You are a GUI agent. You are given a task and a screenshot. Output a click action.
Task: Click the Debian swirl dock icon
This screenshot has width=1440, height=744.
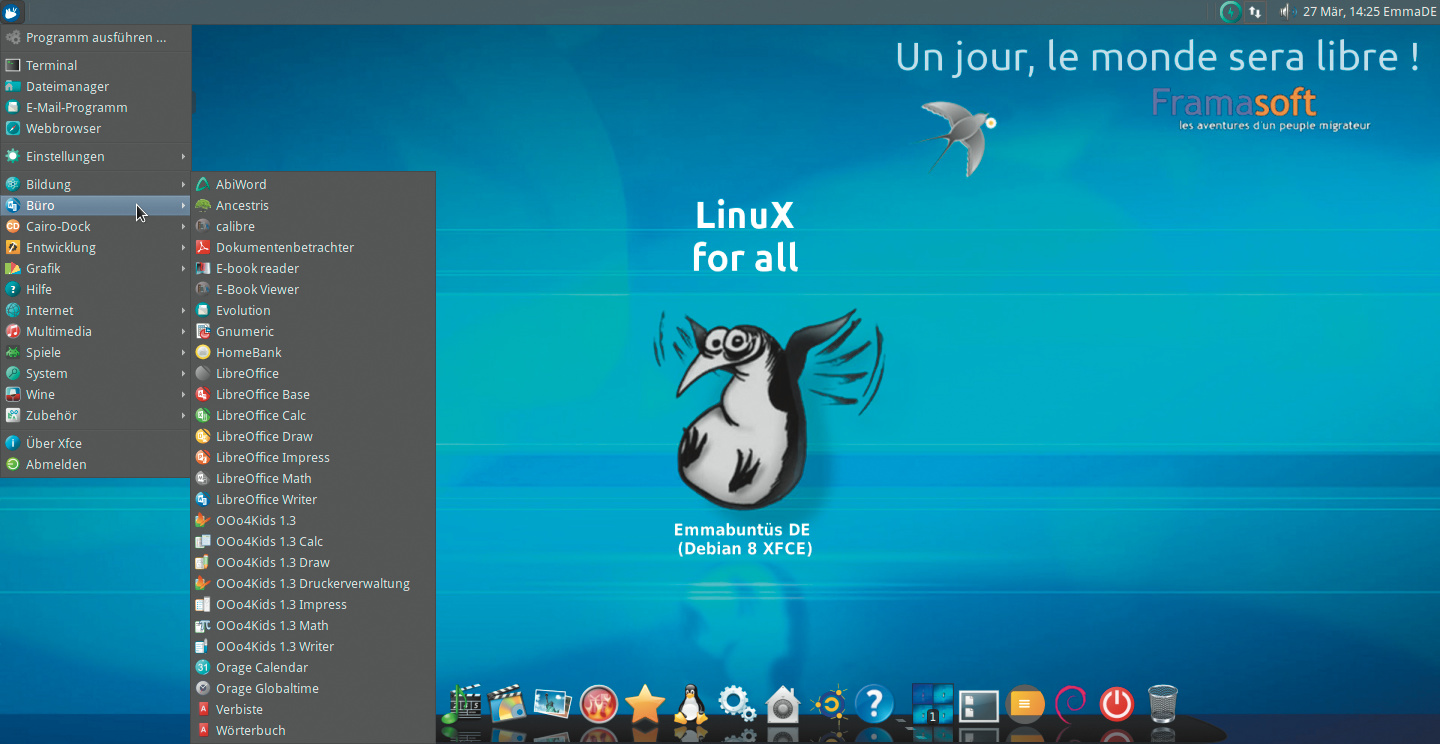pyautogui.click(x=1071, y=704)
